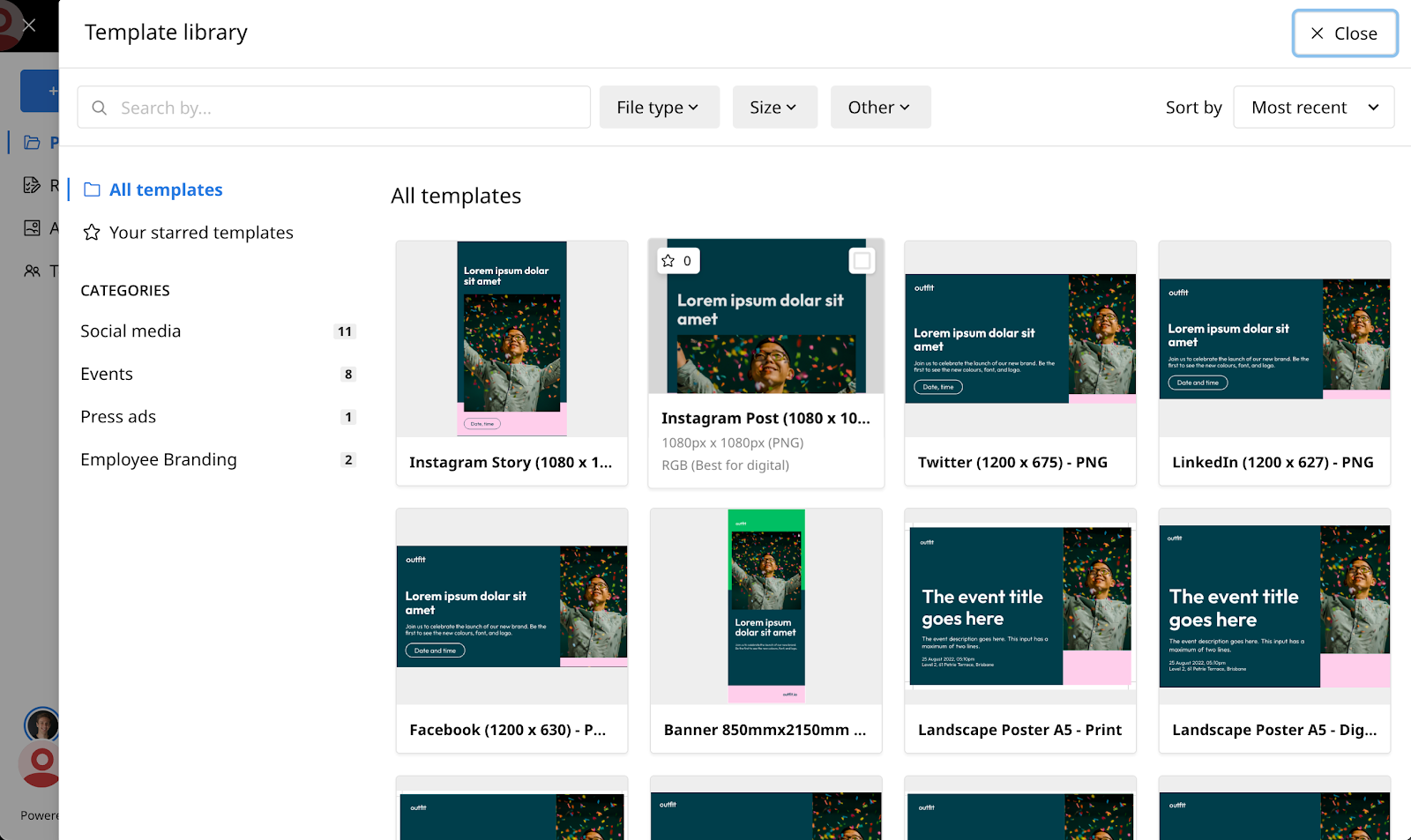Viewport: 1411px width, 840px height.
Task: Click the Banner 850mmx2150mm title text
Action: click(x=765, y=730)
